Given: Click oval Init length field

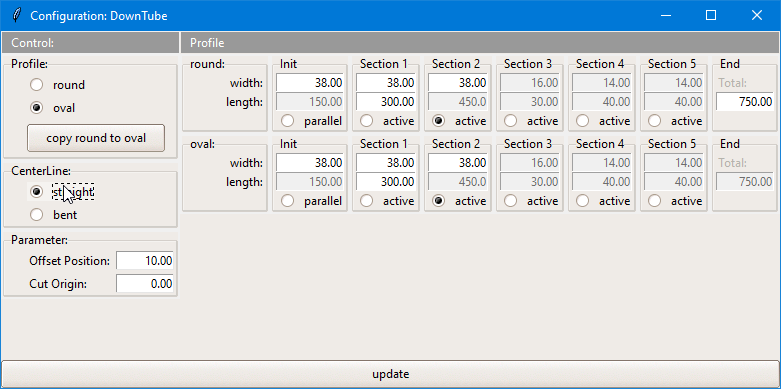Looking at the screenshot, I should pyautogui.click(x=310, y=182).
